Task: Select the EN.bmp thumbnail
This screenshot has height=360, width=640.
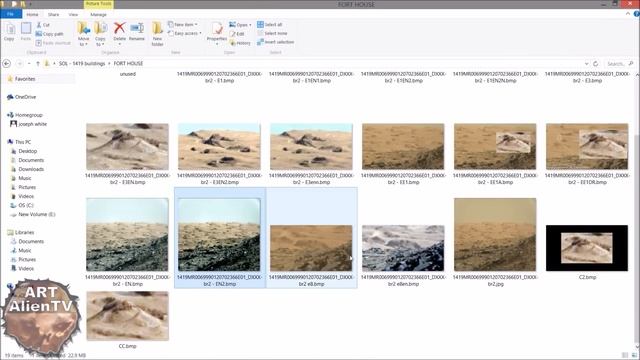Action: click(127, 235)
